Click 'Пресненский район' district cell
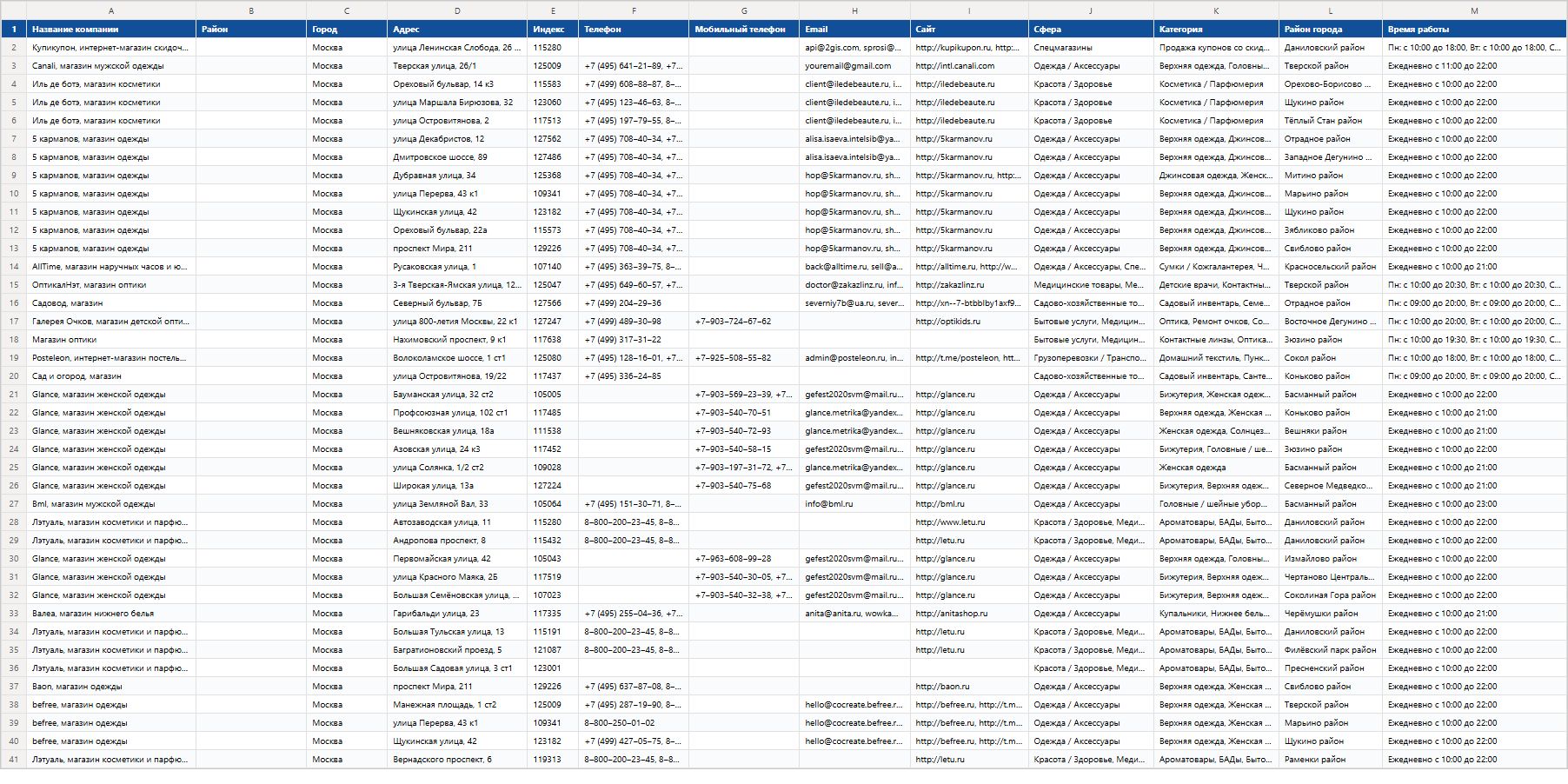 point(1331,668)
